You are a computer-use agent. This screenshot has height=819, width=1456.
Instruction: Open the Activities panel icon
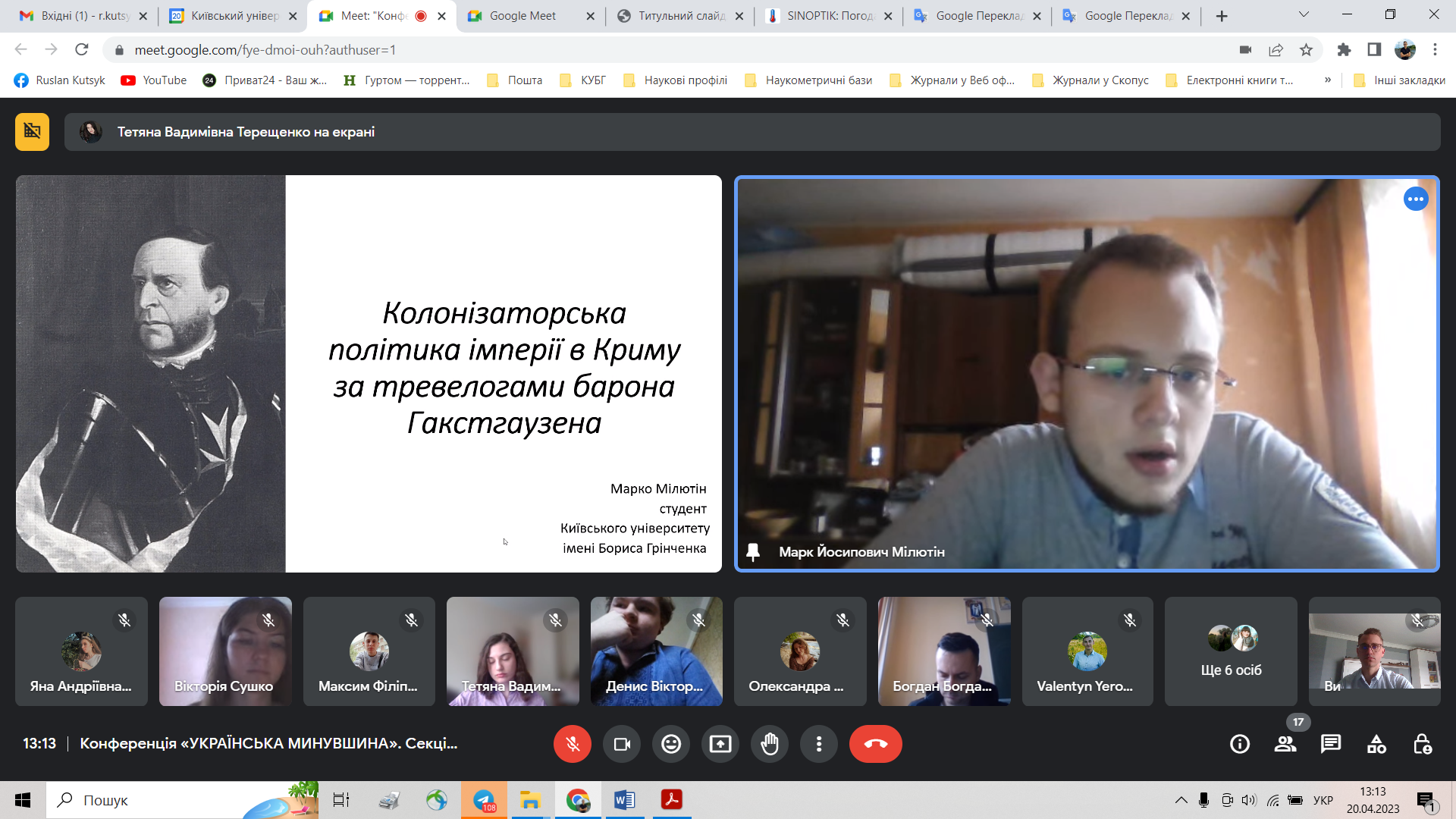(x=1376, y=744)
